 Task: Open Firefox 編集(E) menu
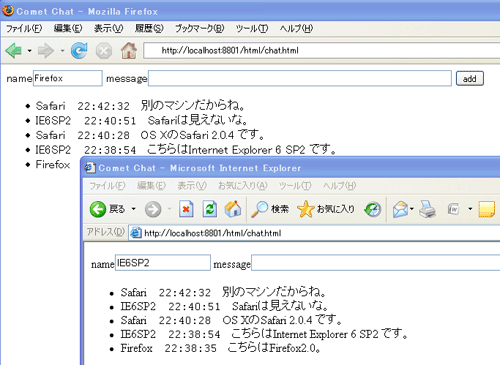point(68,29)
